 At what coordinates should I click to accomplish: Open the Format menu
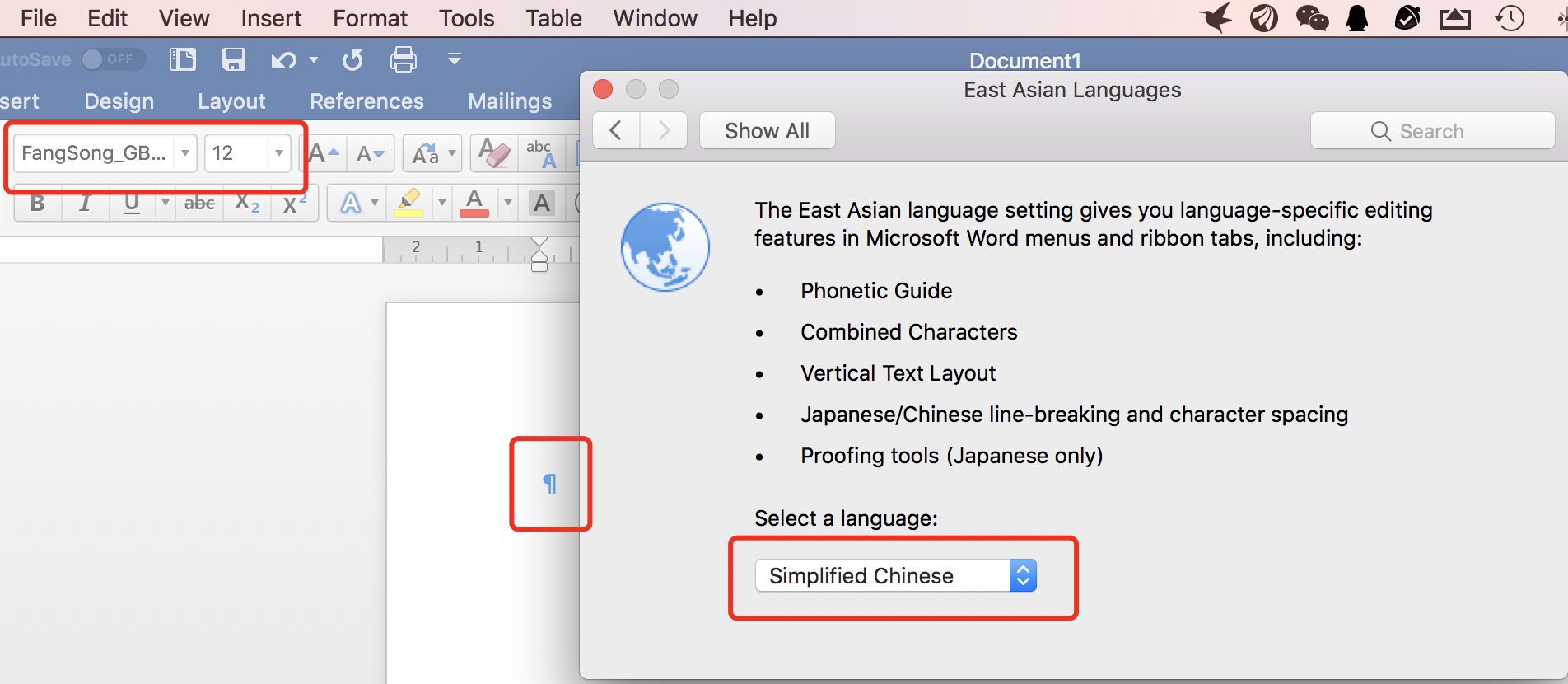(x=370, y=18)
